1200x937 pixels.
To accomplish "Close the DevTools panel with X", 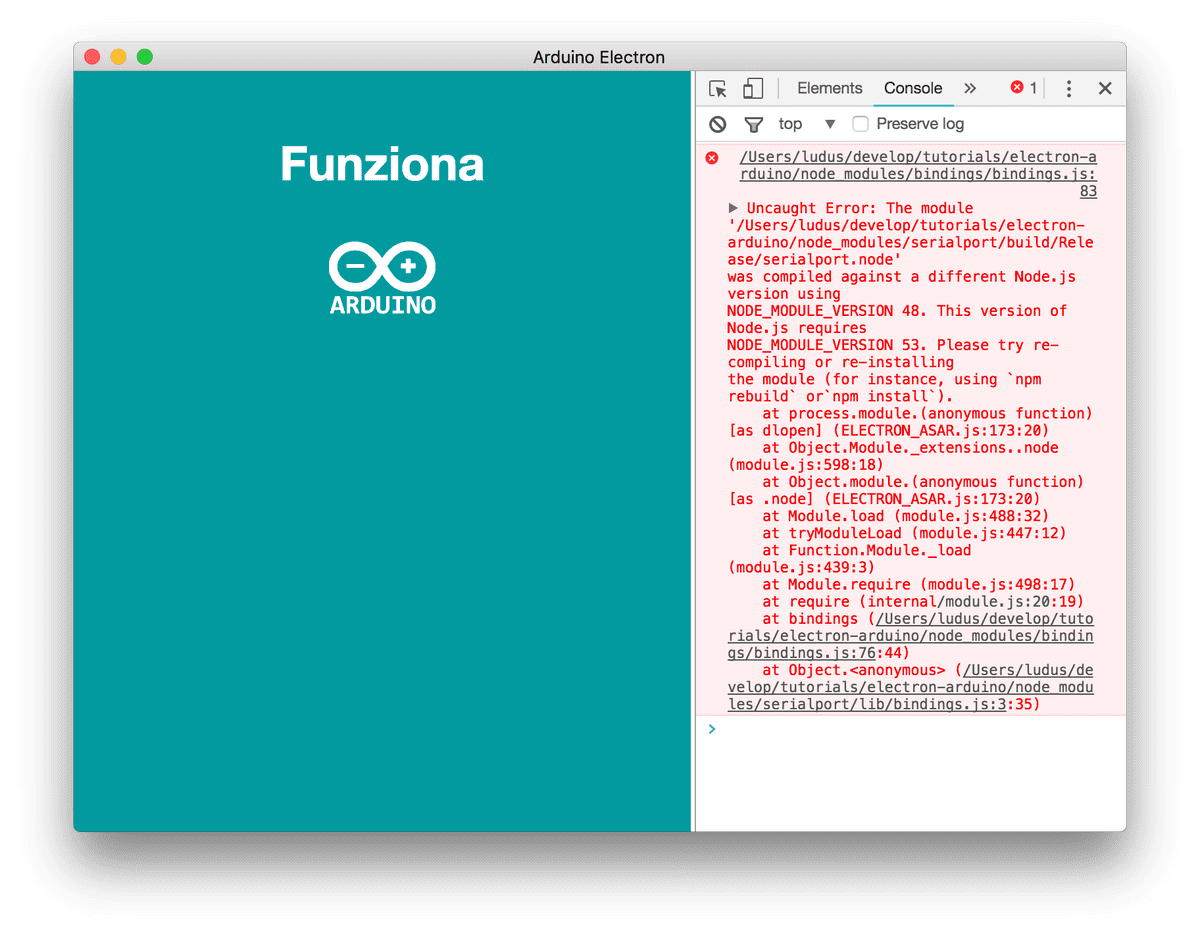I will tap(1105, 89).
